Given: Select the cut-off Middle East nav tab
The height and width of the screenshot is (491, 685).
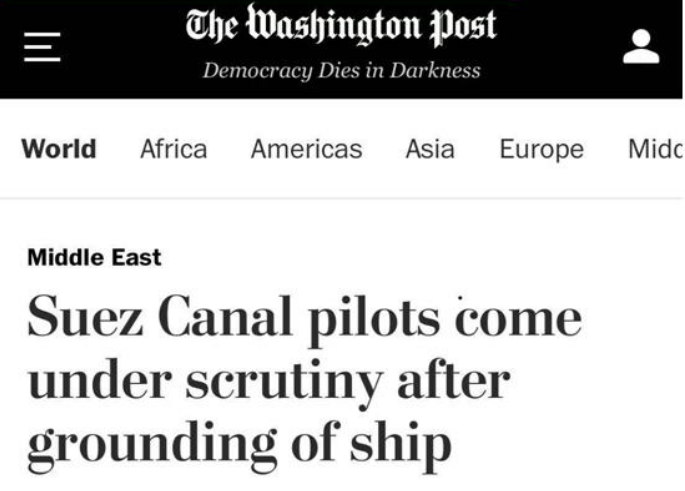Looking at the screenshot, I should click(654, 150).
